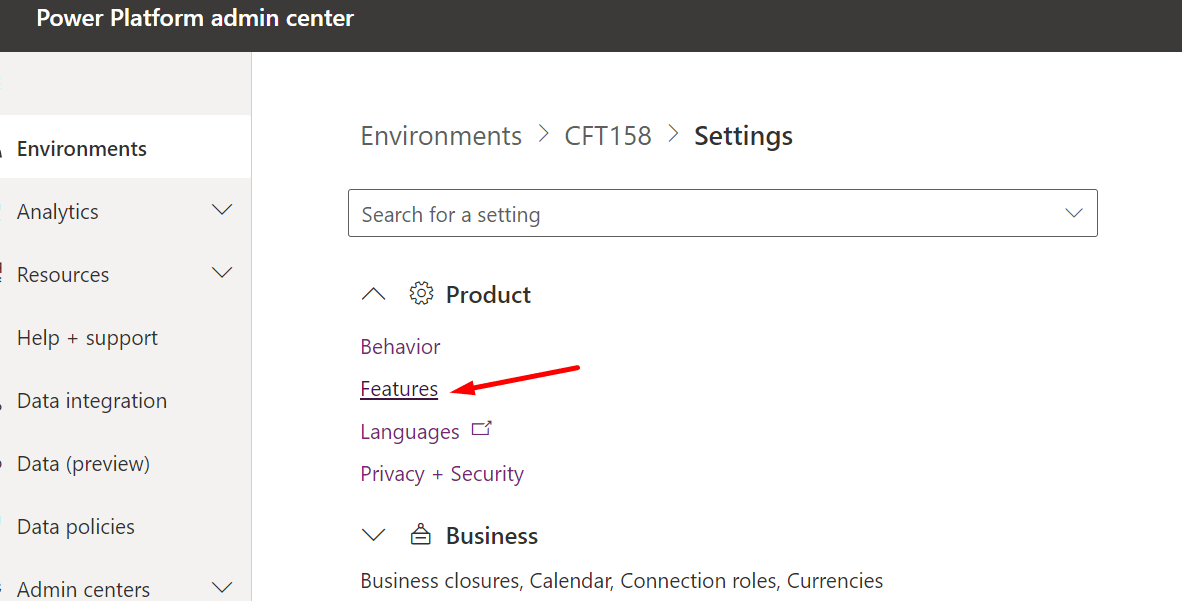Image resolution: width=1182 pixels, height=601 pixels.
Task: Expand the Analytics menu in sidebar
Action: click(221, 210)
